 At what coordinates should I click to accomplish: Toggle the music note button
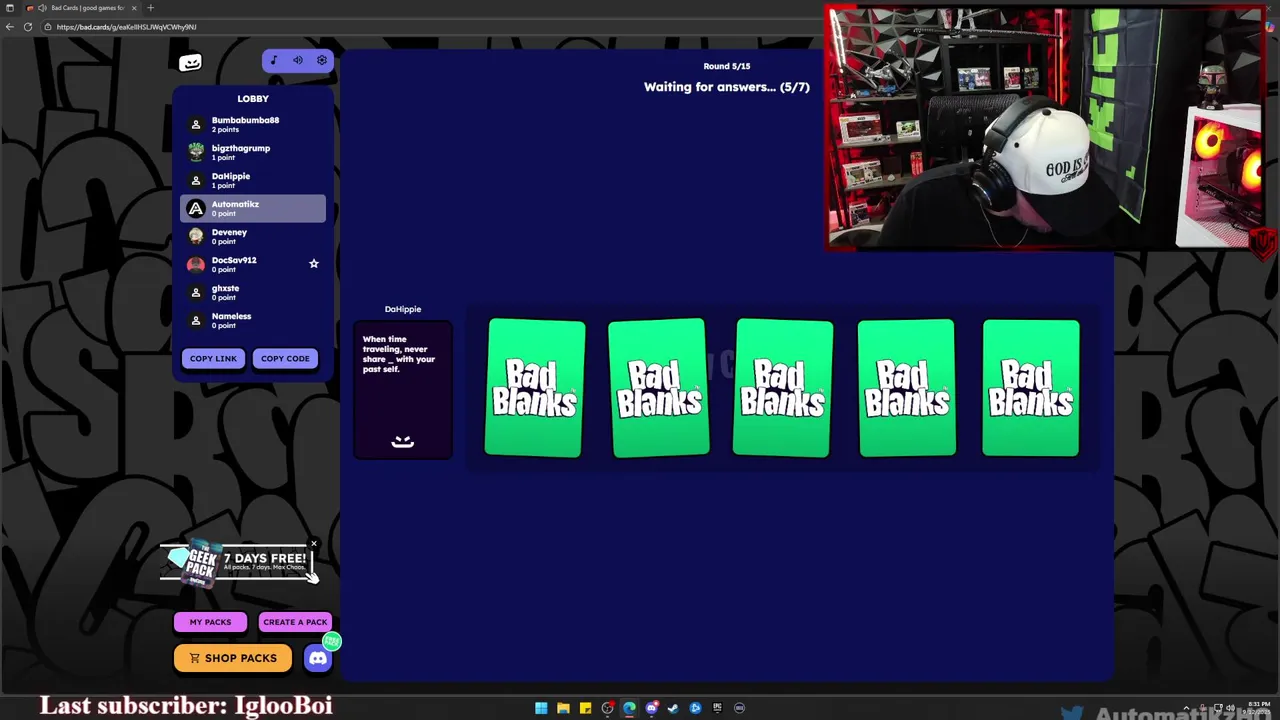pos(274,60)
